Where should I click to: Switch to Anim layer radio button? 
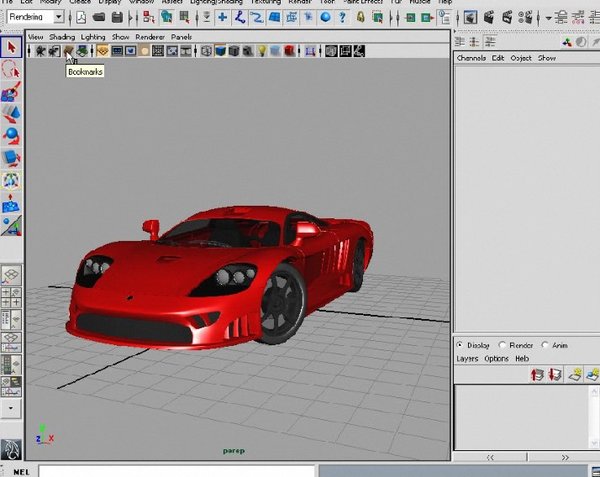point(545,345)
